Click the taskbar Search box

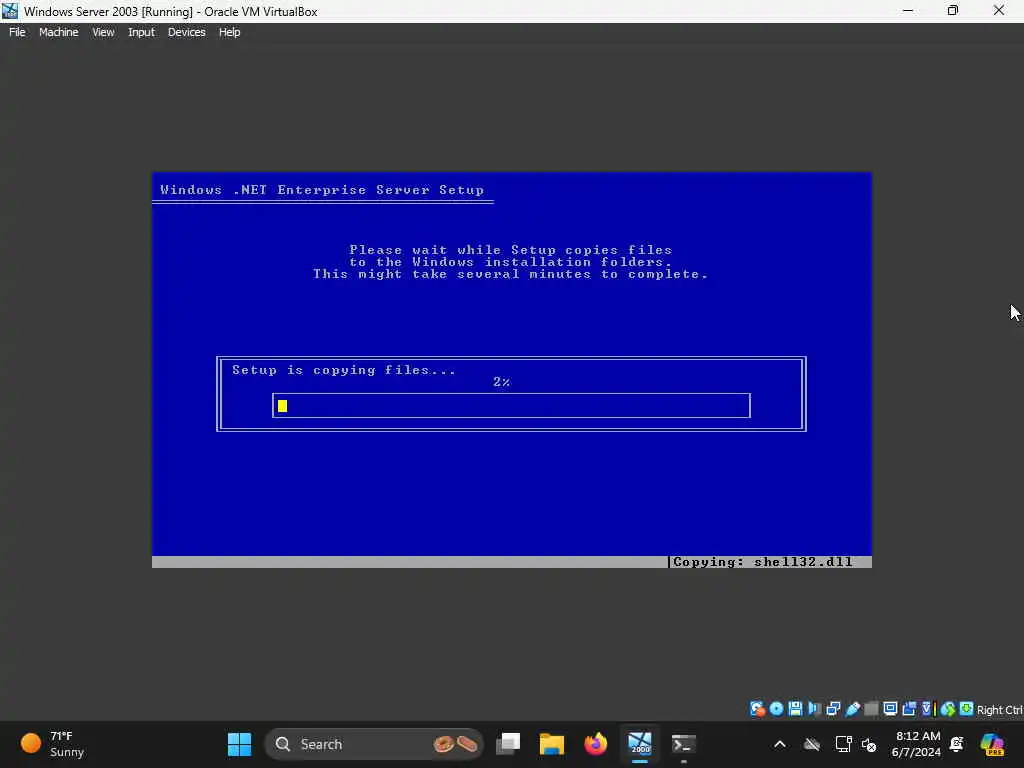(374, 744)
